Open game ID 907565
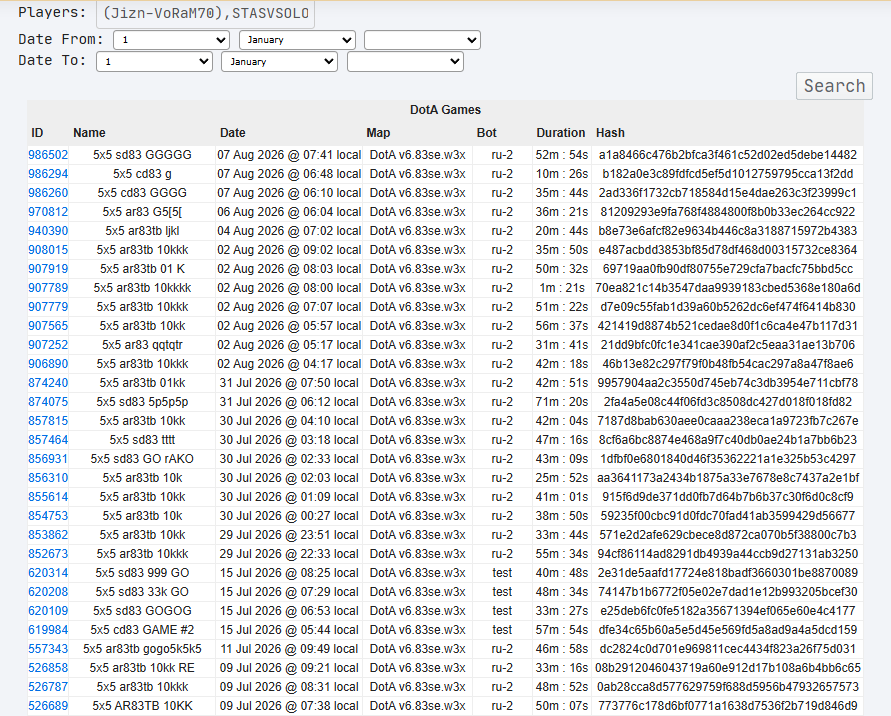This screenshot has width=891, height=716. click(x=48, y=326)
